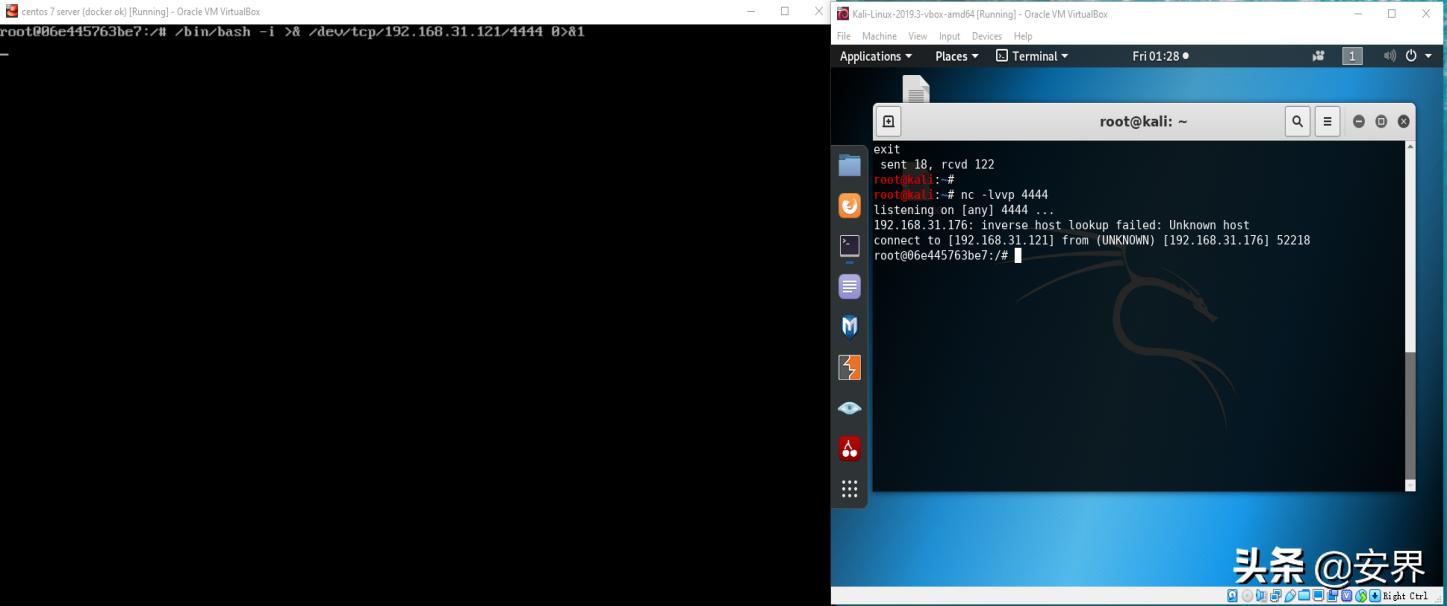Click the optical disc icon in VirtualBox status bar
This screenshot has height=606, width=1447.
pos(1247,596)
